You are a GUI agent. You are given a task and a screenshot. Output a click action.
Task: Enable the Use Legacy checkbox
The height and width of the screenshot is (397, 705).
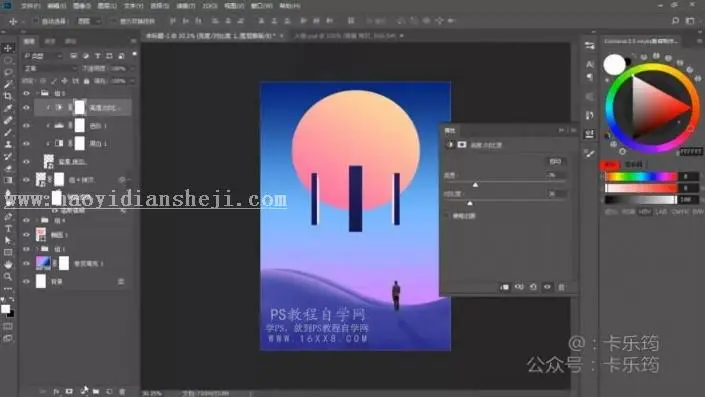[446, 216]
